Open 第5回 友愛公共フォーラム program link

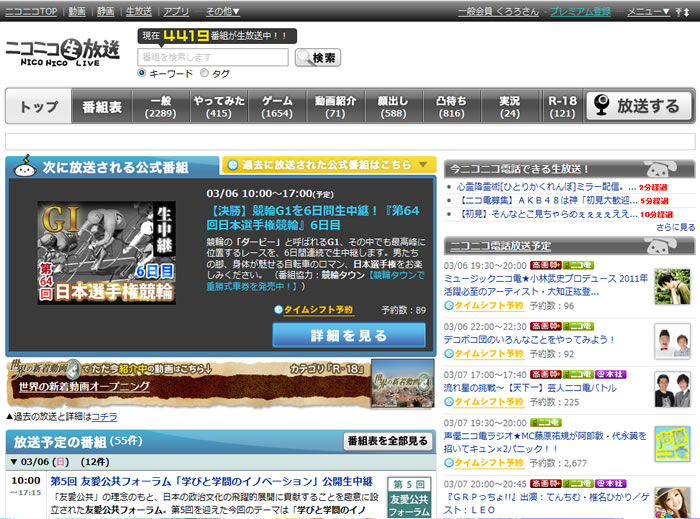[x=211, y=481]
